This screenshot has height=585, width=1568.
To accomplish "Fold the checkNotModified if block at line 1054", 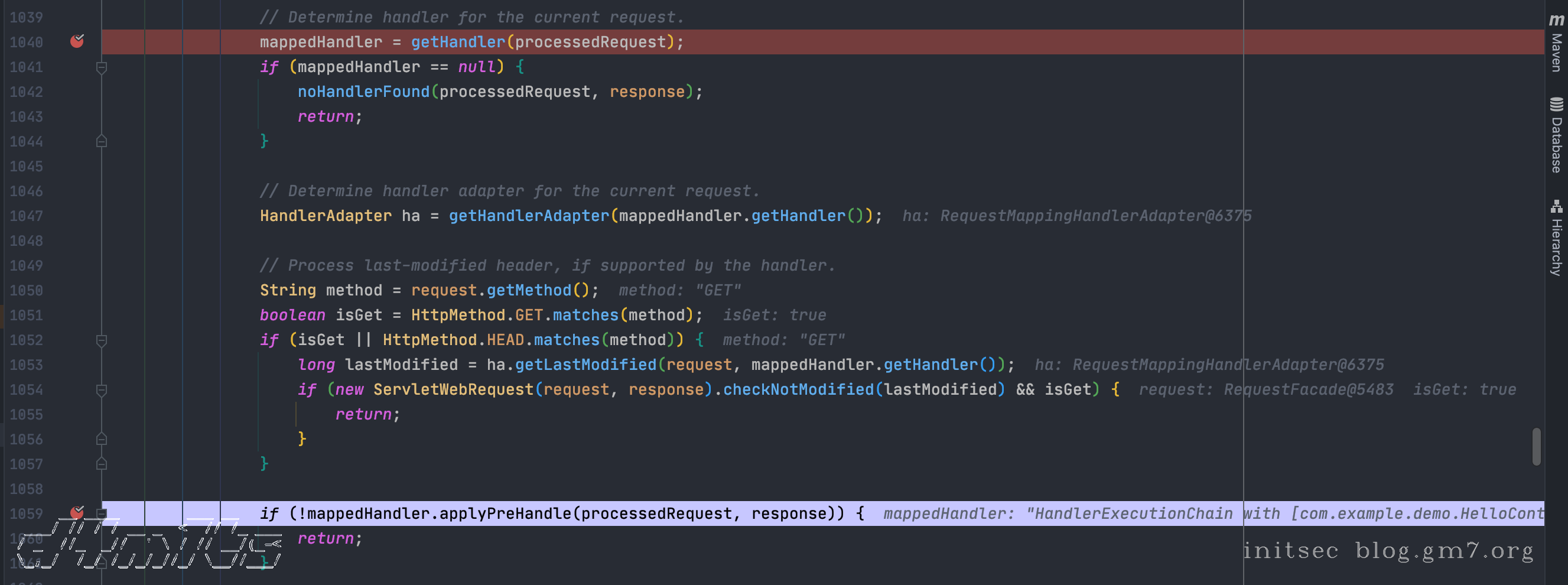I will [102, 389].
